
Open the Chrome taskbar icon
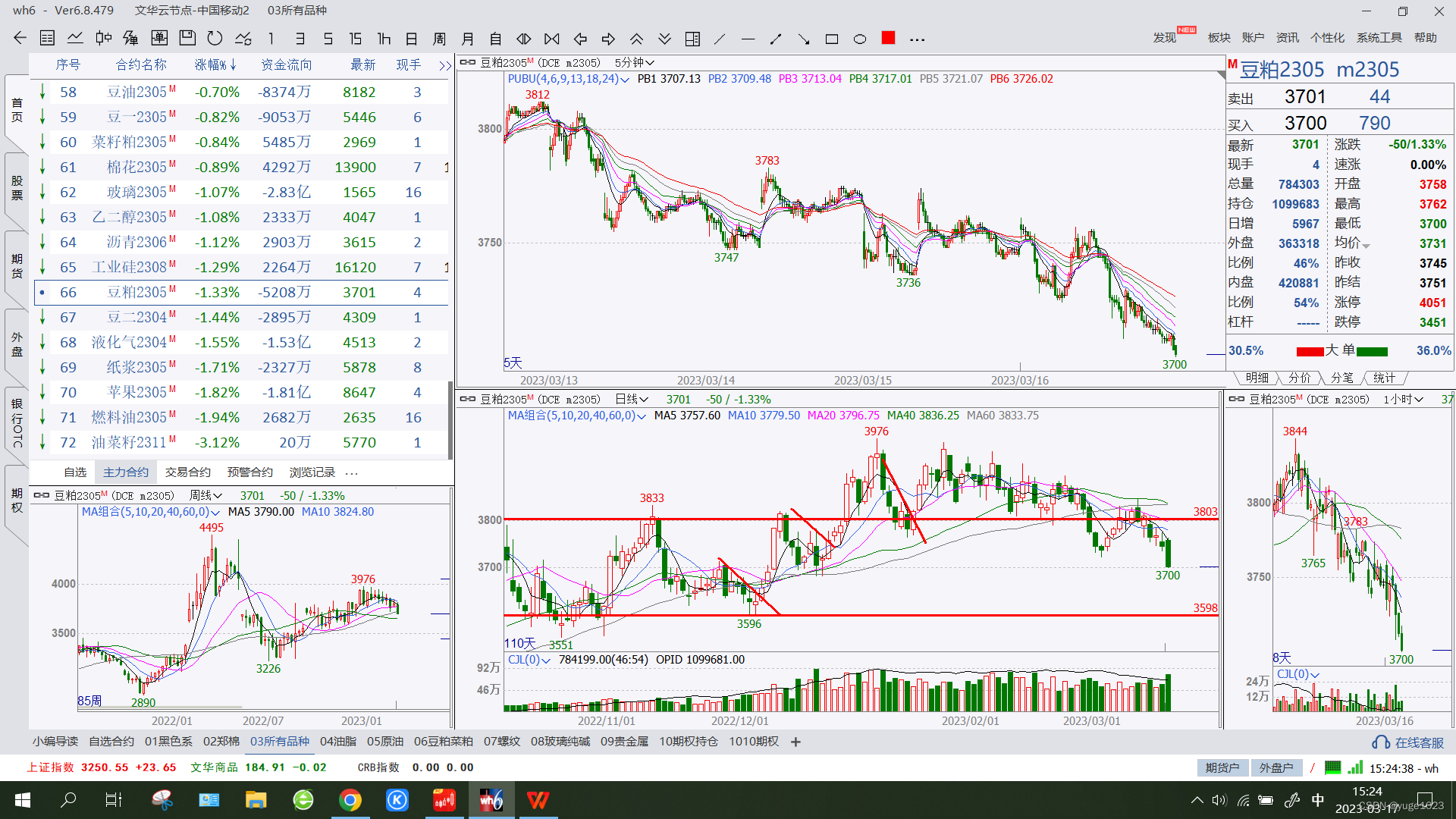(350, 800)
